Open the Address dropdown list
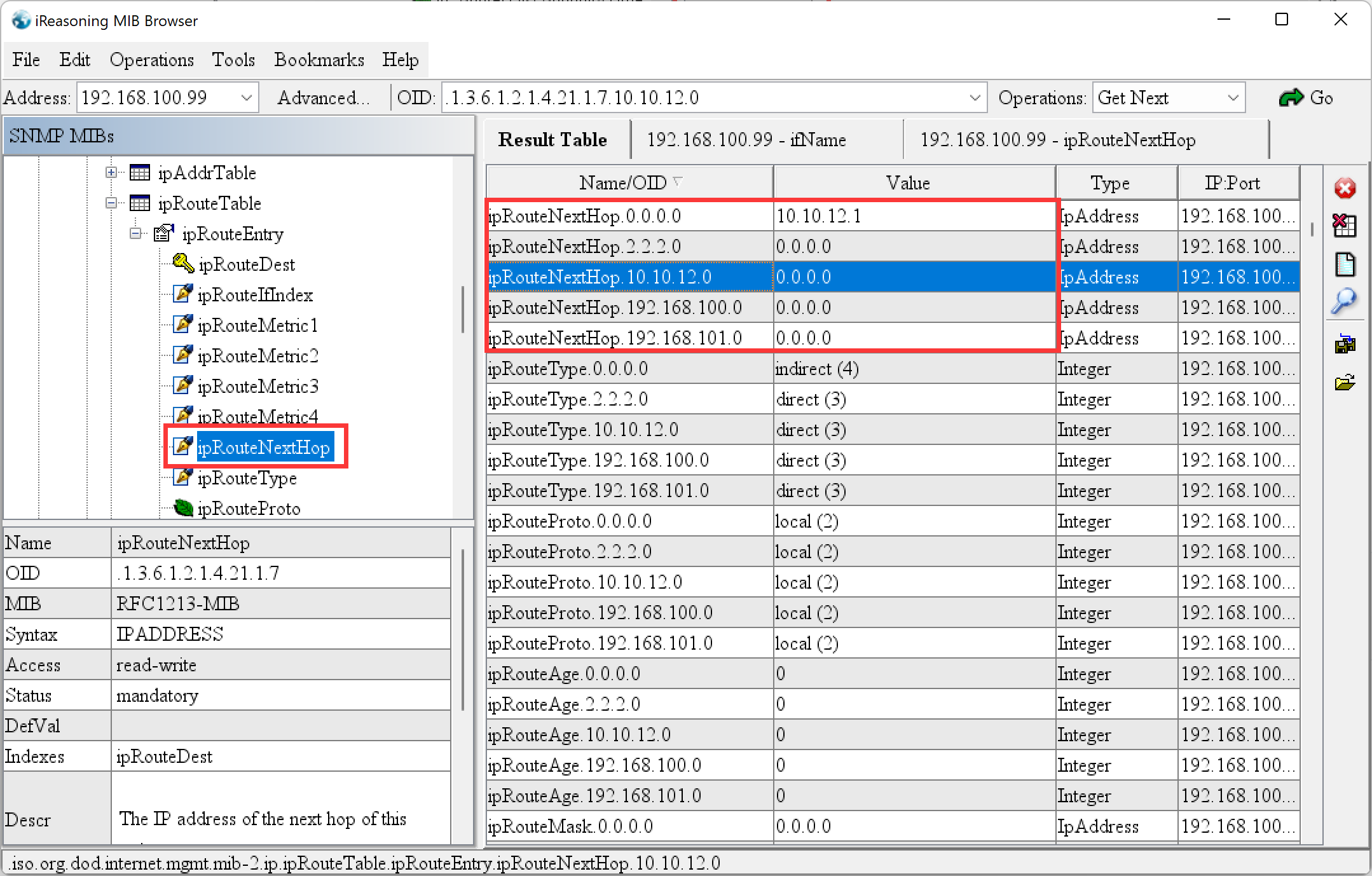Image resolution: width=1372 pixels, height=876 pixels. click(247, 98)
